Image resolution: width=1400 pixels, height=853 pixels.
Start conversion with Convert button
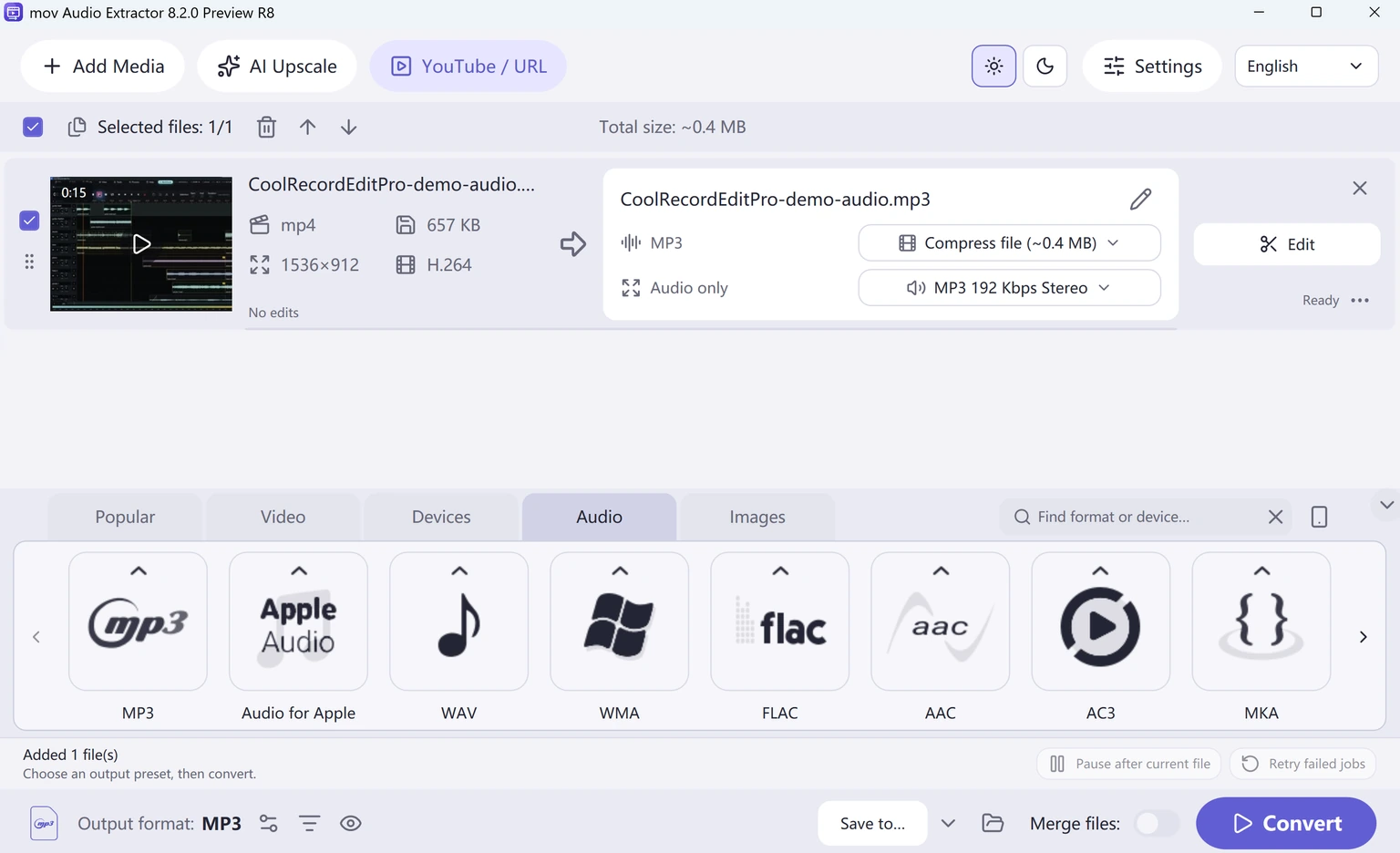click(x=1285, y=823)
